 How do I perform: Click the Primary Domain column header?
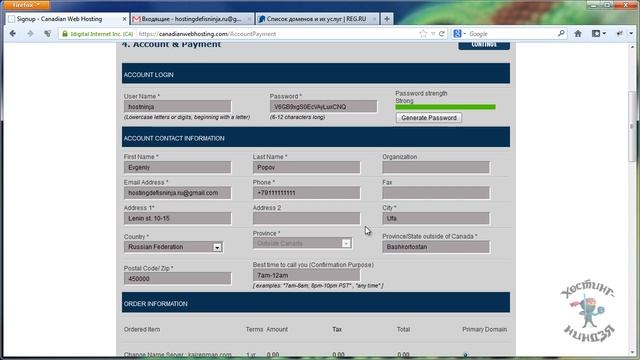pos(484,329)
